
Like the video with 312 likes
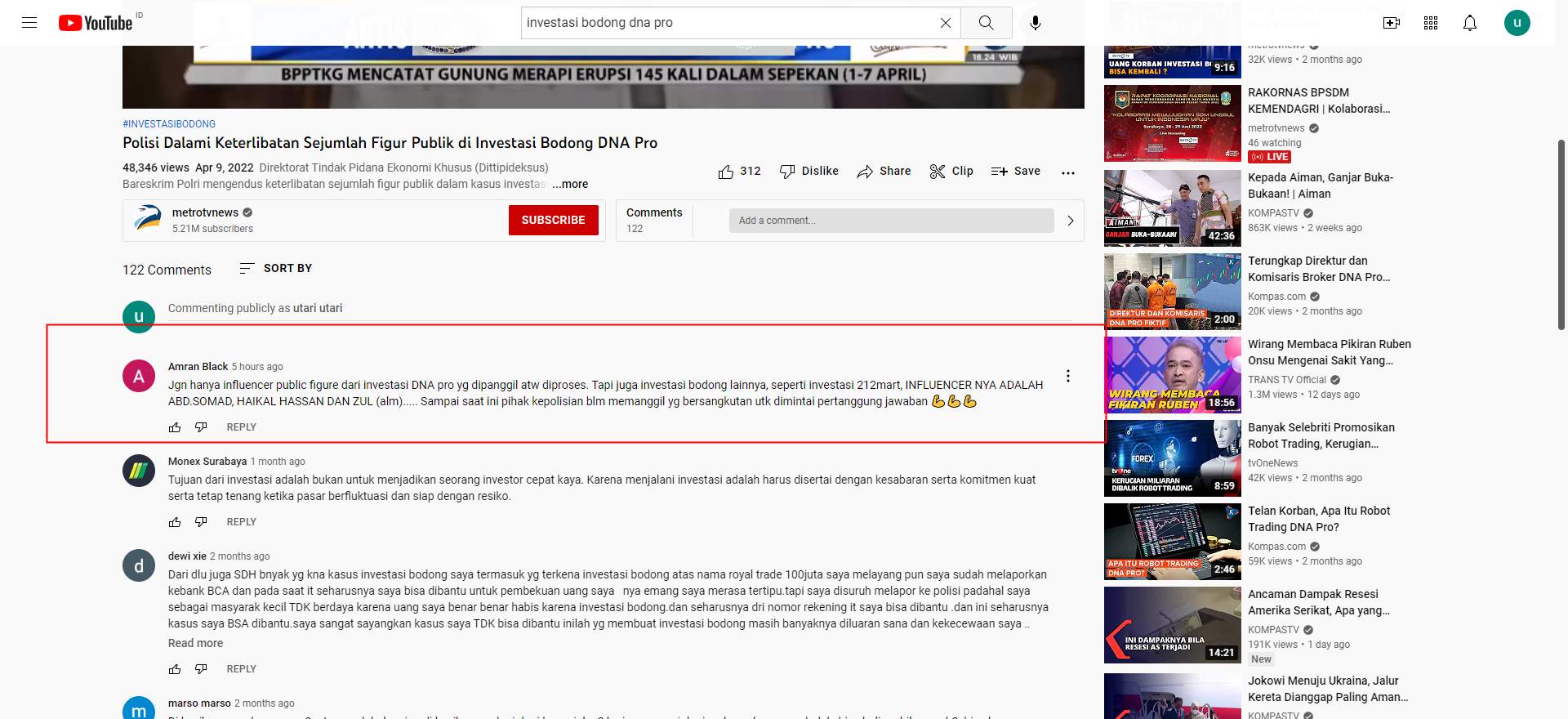[739, 172]
